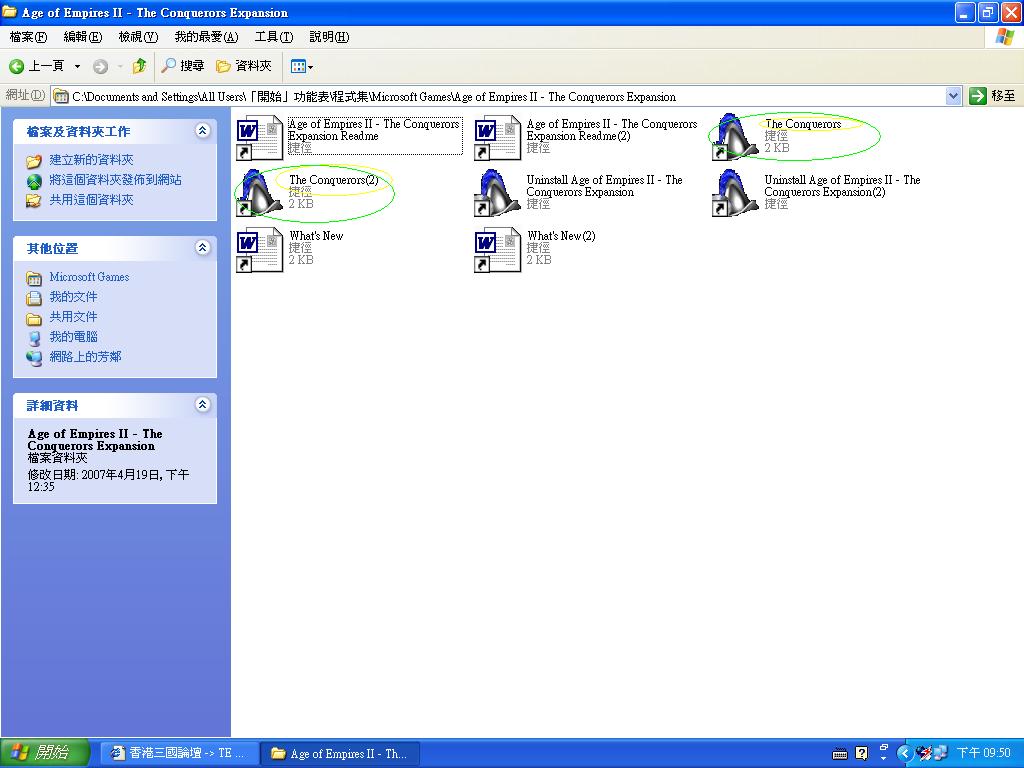Collapse the 檔案及資料夾工作 panel

(202, 131)
